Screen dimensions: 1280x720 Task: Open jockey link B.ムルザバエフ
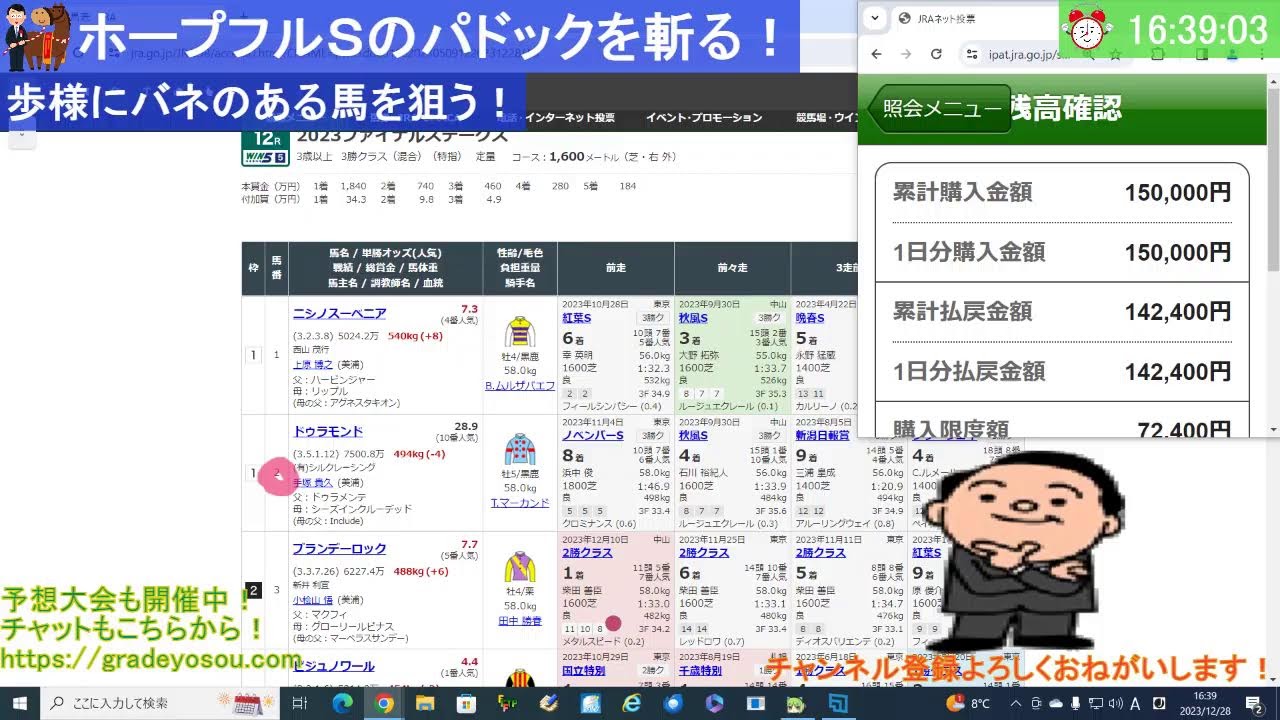[520, 386]
